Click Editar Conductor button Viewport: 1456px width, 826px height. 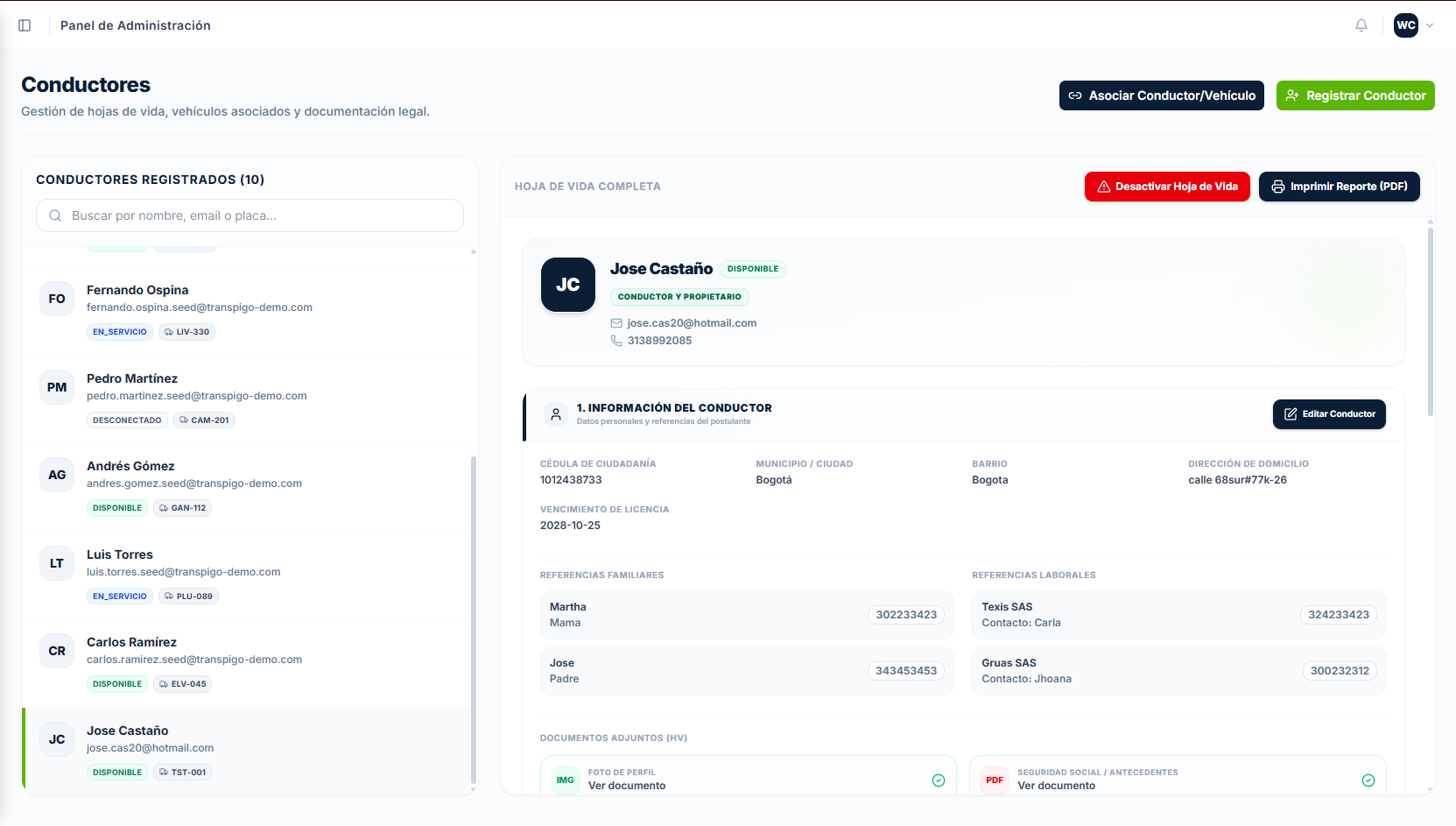click(1329, 414)
